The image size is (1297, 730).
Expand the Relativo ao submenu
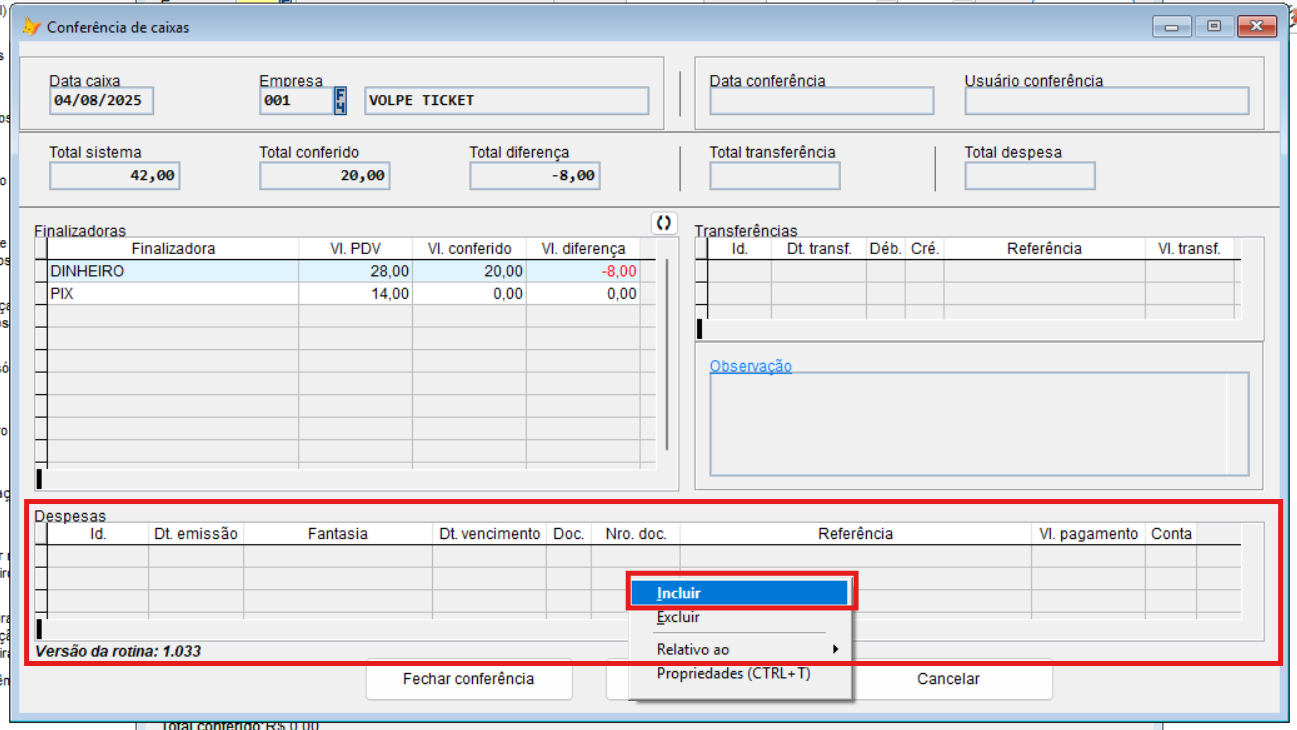pyautogui.click(x=740, y=650)
